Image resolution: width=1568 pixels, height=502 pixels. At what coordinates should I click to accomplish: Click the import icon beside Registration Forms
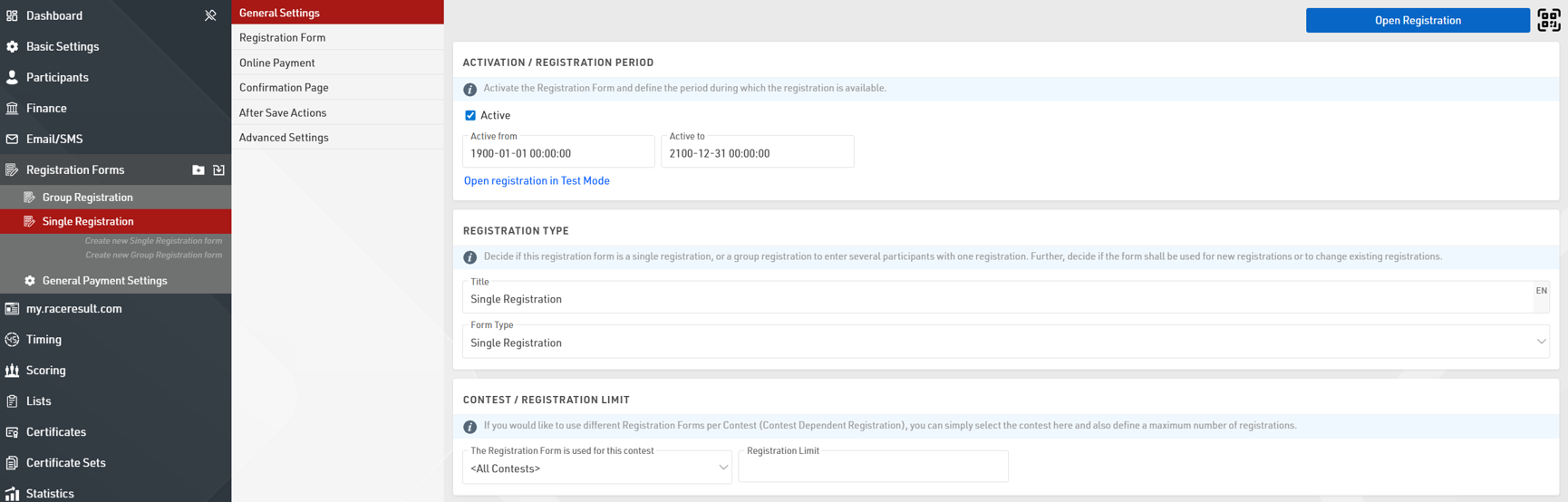click(x=218, y=169)
